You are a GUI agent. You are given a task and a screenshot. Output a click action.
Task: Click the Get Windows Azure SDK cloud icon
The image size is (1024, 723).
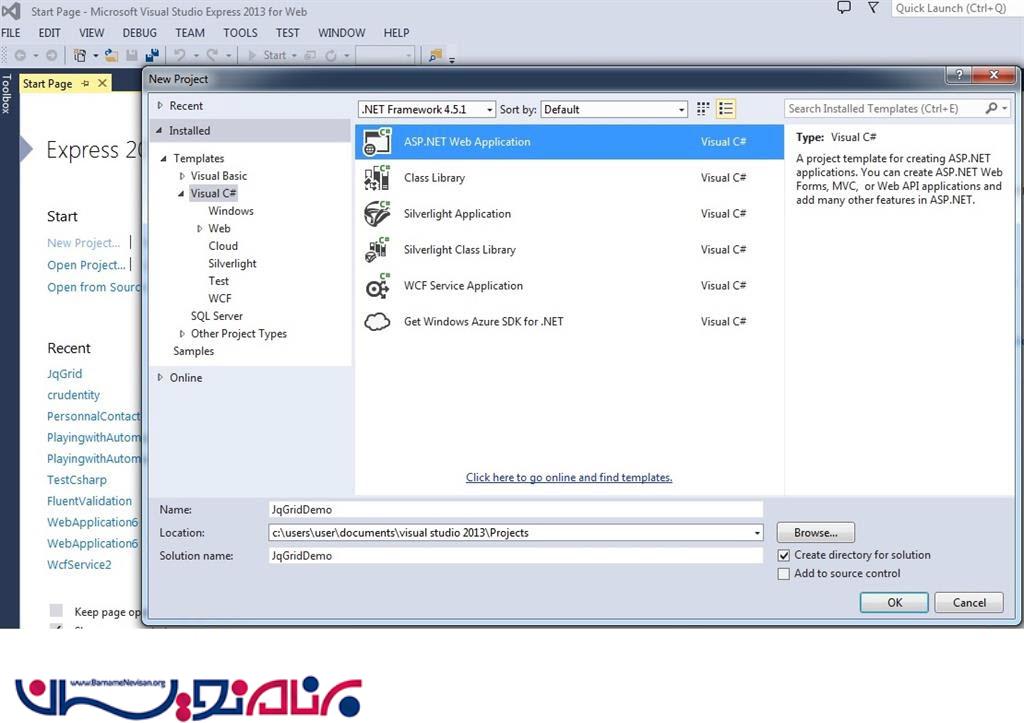pyautogui.click(x=377, y=322)
